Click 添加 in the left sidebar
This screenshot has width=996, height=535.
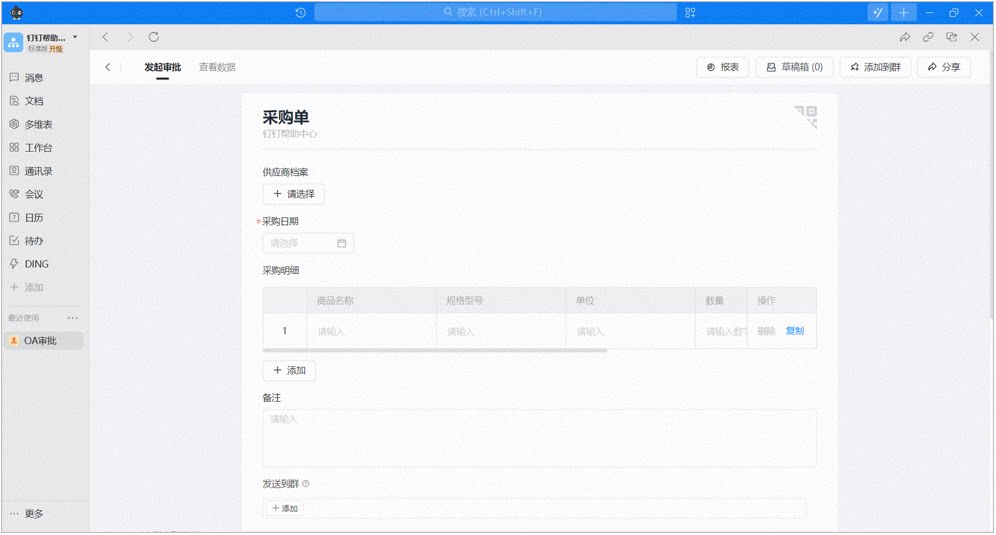click(x=27, y=287)
